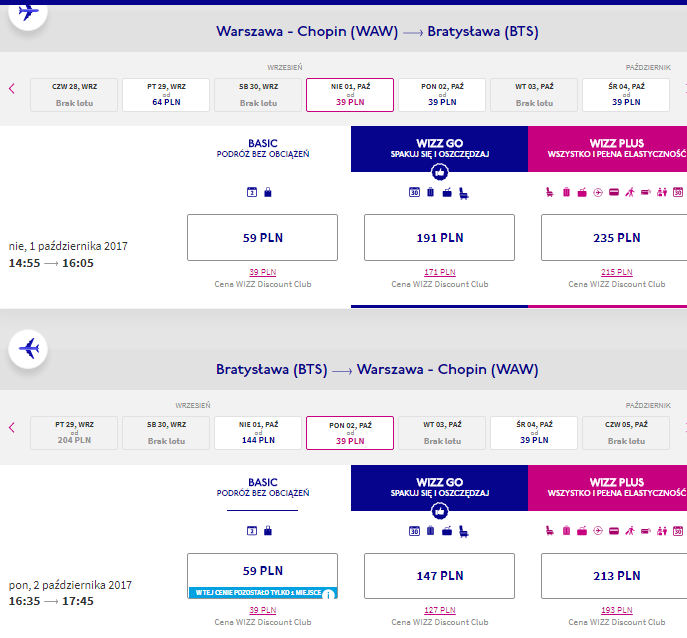This screenshot has width=687, height=638.
Task: Click the 30-day calendar icon under outbound WIZZ GO
Action: point(414,192)
